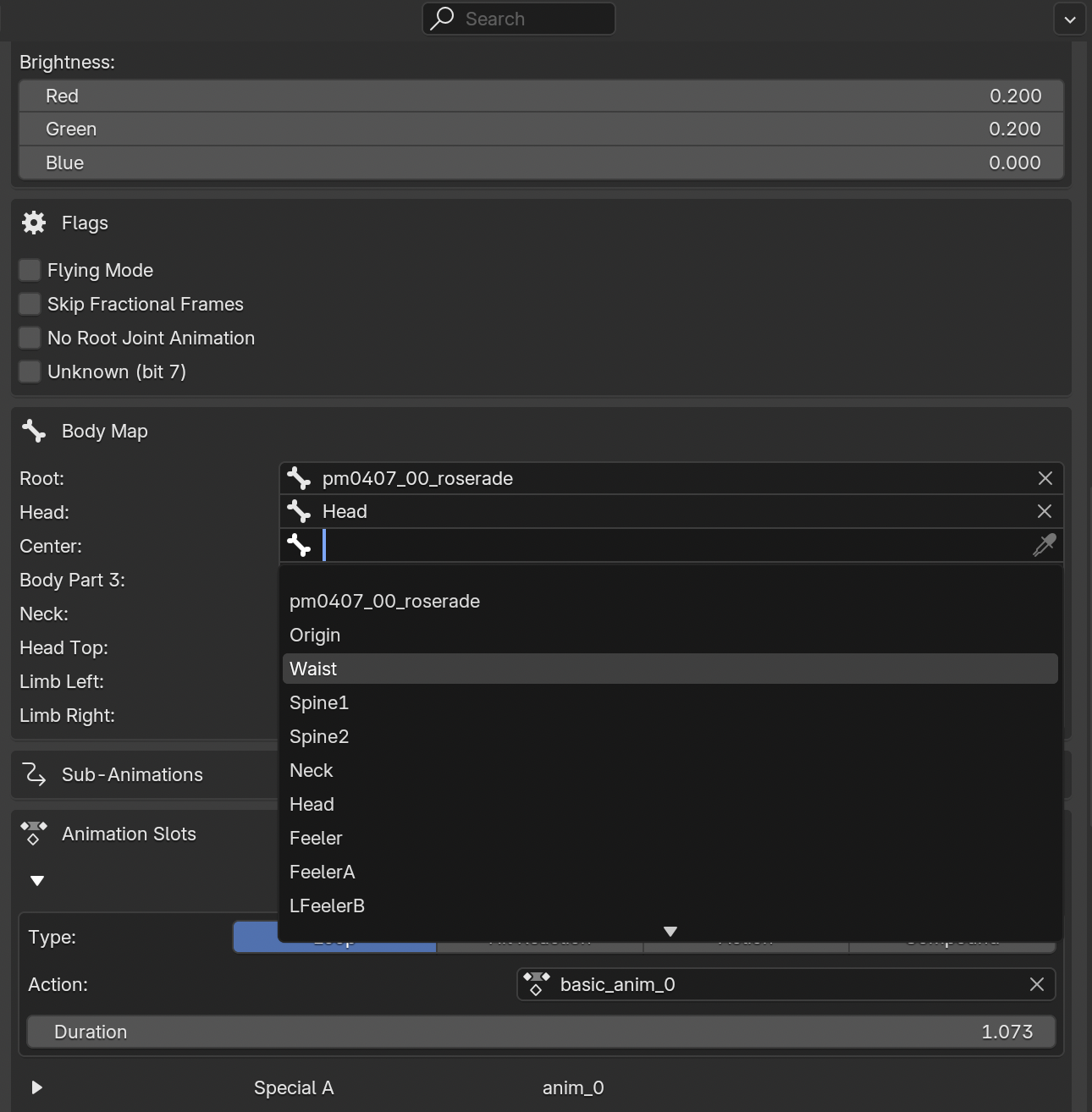Enable No Root Joint Animation
Viewport: 1092px width, 1112px height.
[x=30, y=338]
